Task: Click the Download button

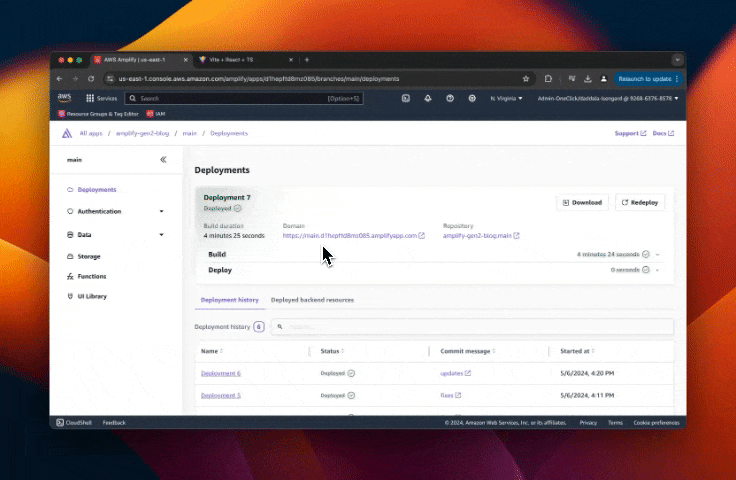Action: tap(582, 203)
